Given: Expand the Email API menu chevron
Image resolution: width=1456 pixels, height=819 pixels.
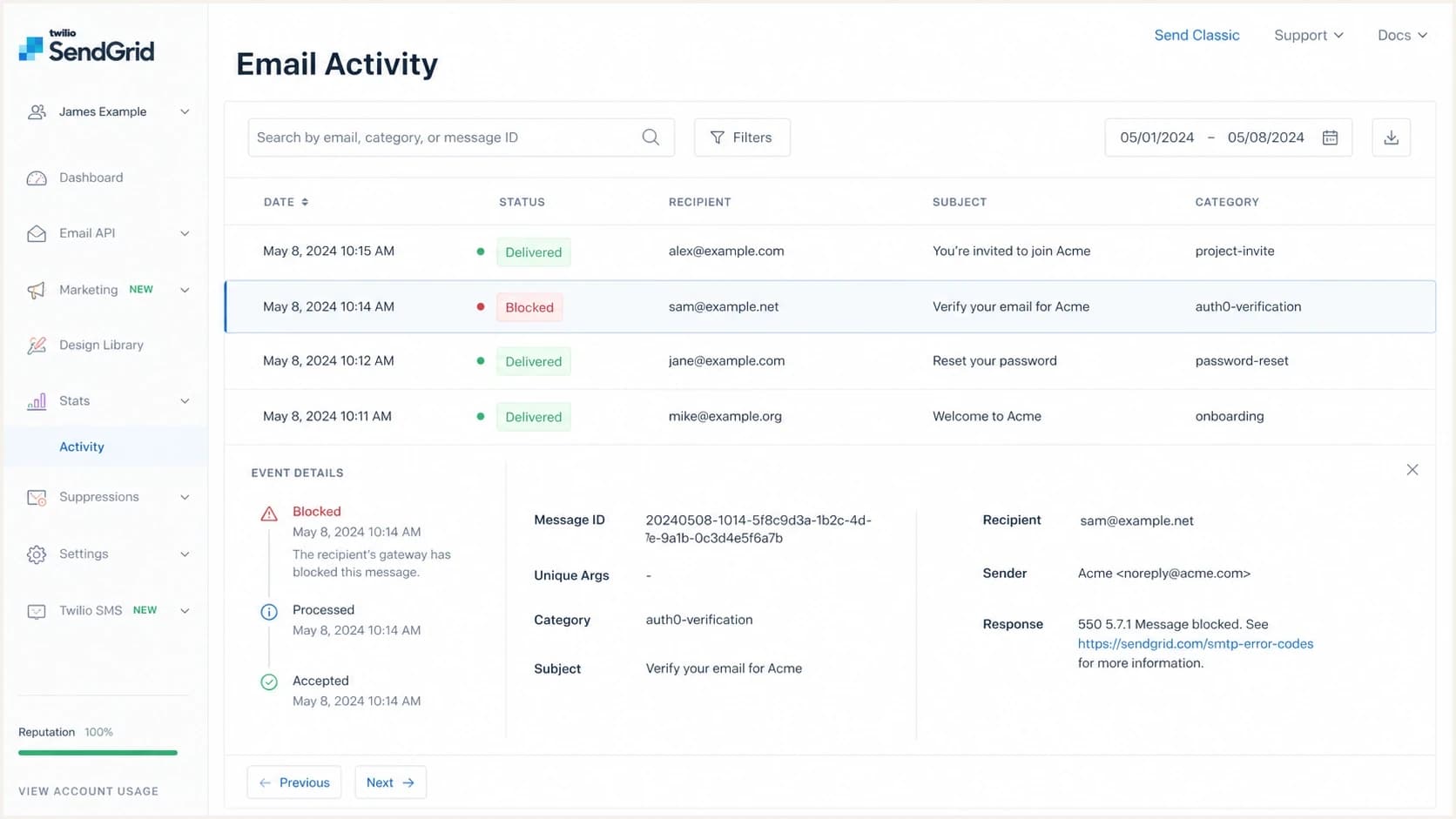Looking at the screenshot, I should [185, 233].
